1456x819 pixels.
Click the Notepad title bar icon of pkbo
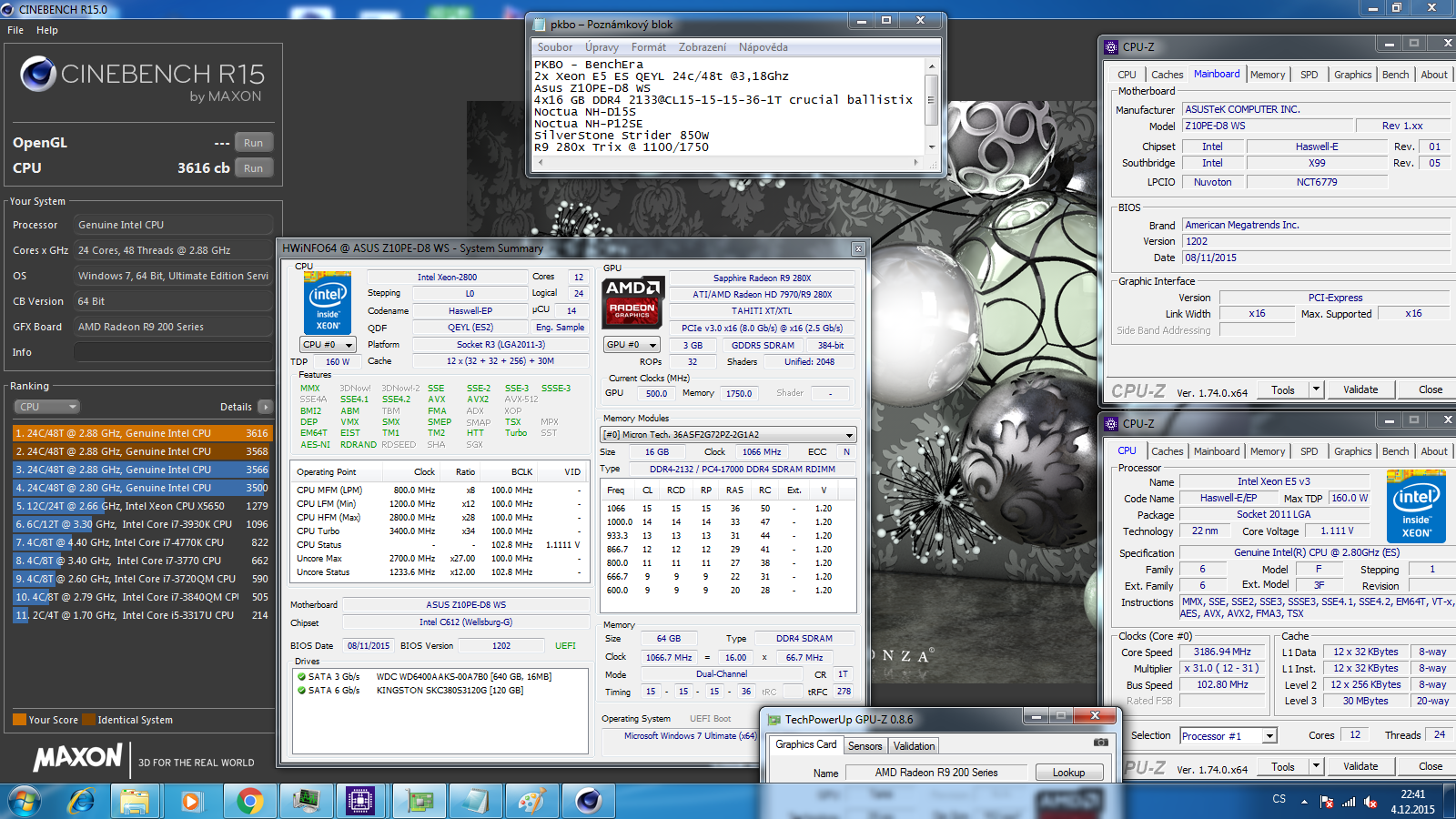click(x=539, y=25)
